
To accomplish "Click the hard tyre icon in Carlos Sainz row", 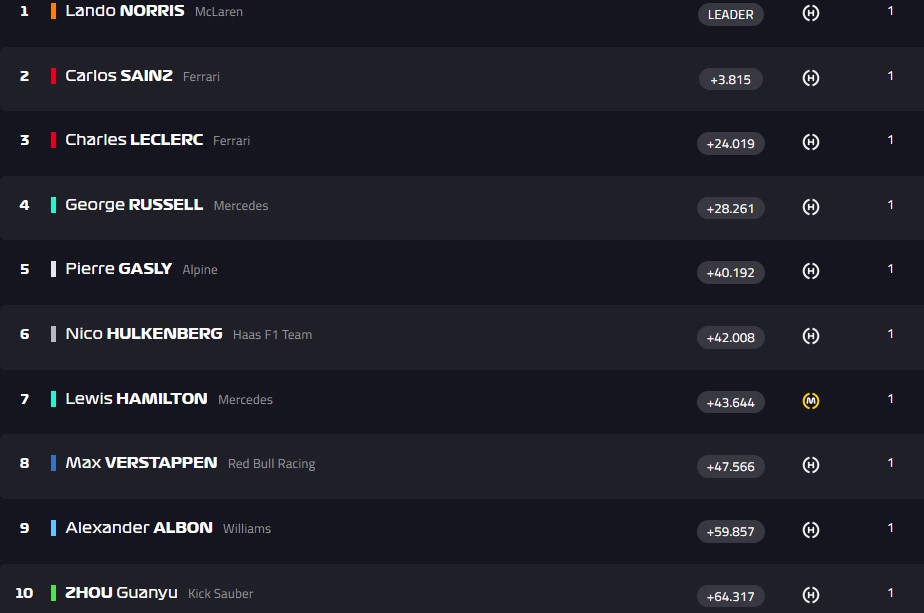I will pyautogui.click(x=811, y=78).
